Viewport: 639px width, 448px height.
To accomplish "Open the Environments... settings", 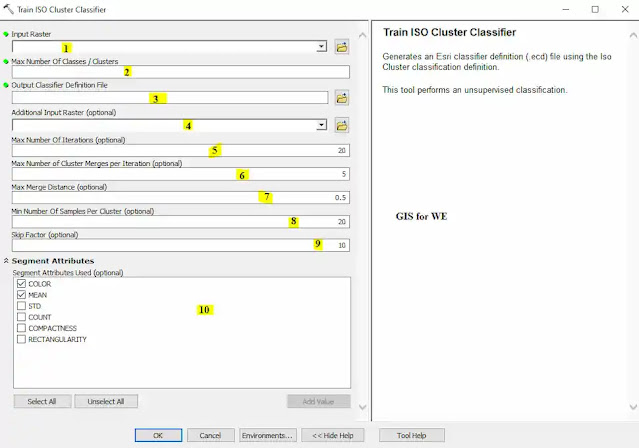I will click(x=268, y=435).
